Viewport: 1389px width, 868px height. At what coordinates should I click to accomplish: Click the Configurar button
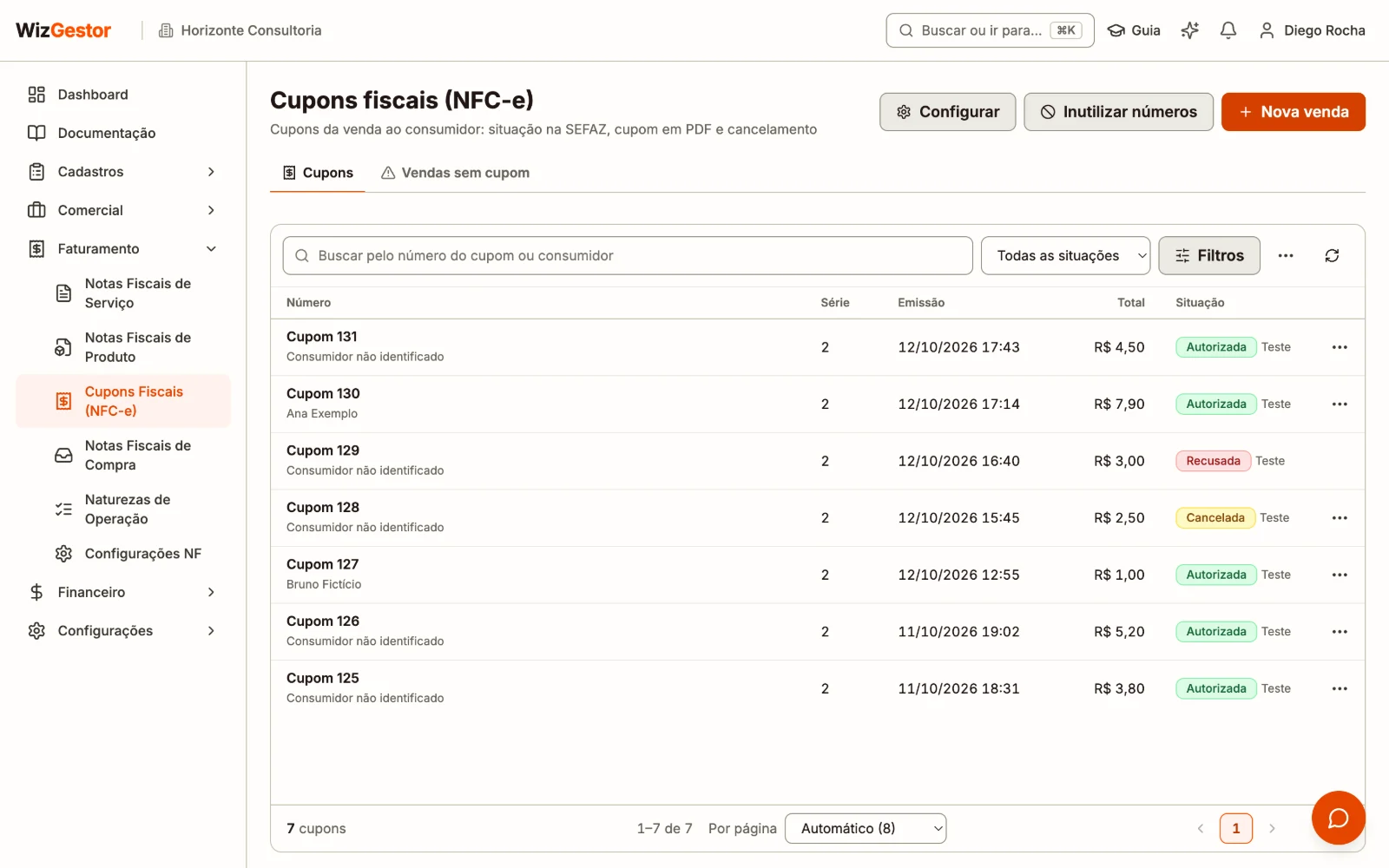pos(947,112)
